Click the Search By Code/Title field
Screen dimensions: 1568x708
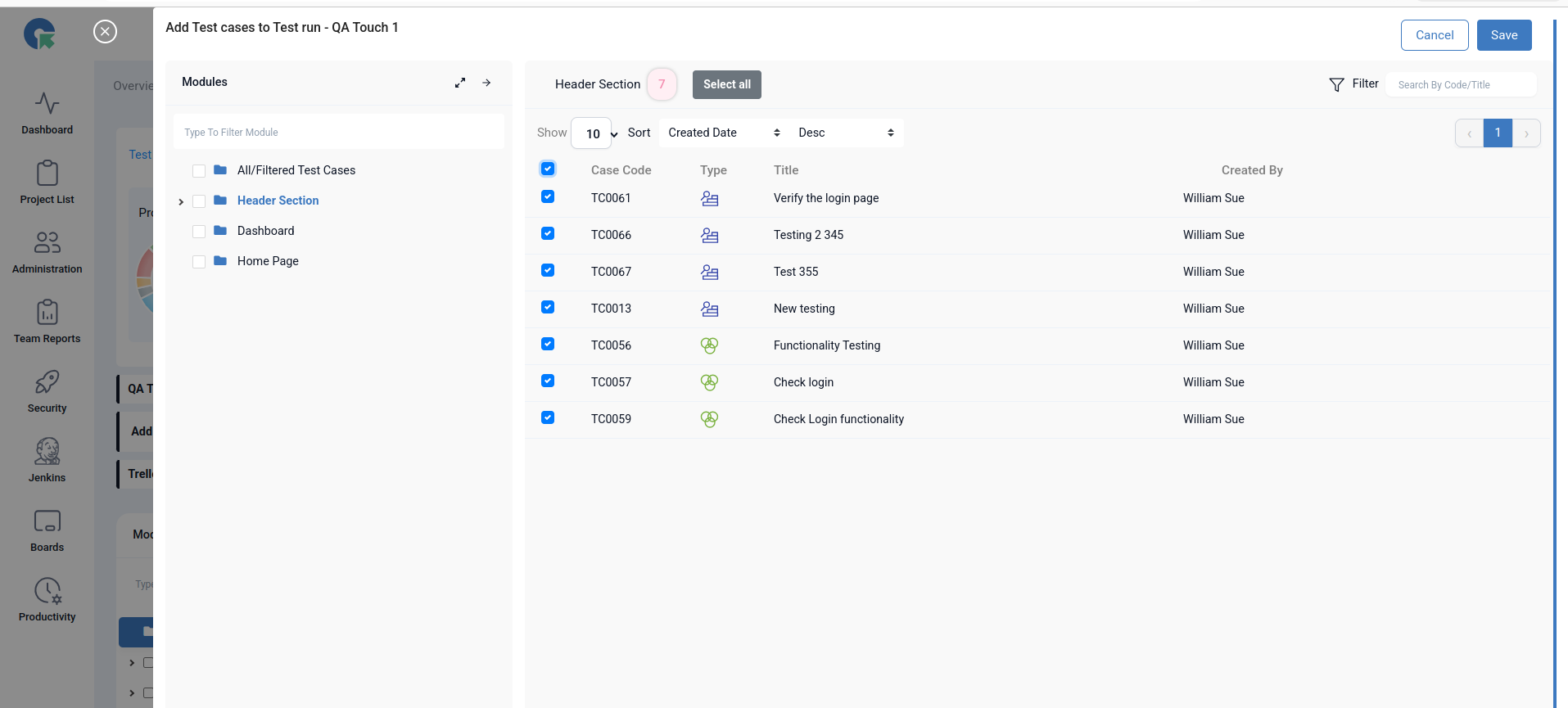coord(1461,84)
